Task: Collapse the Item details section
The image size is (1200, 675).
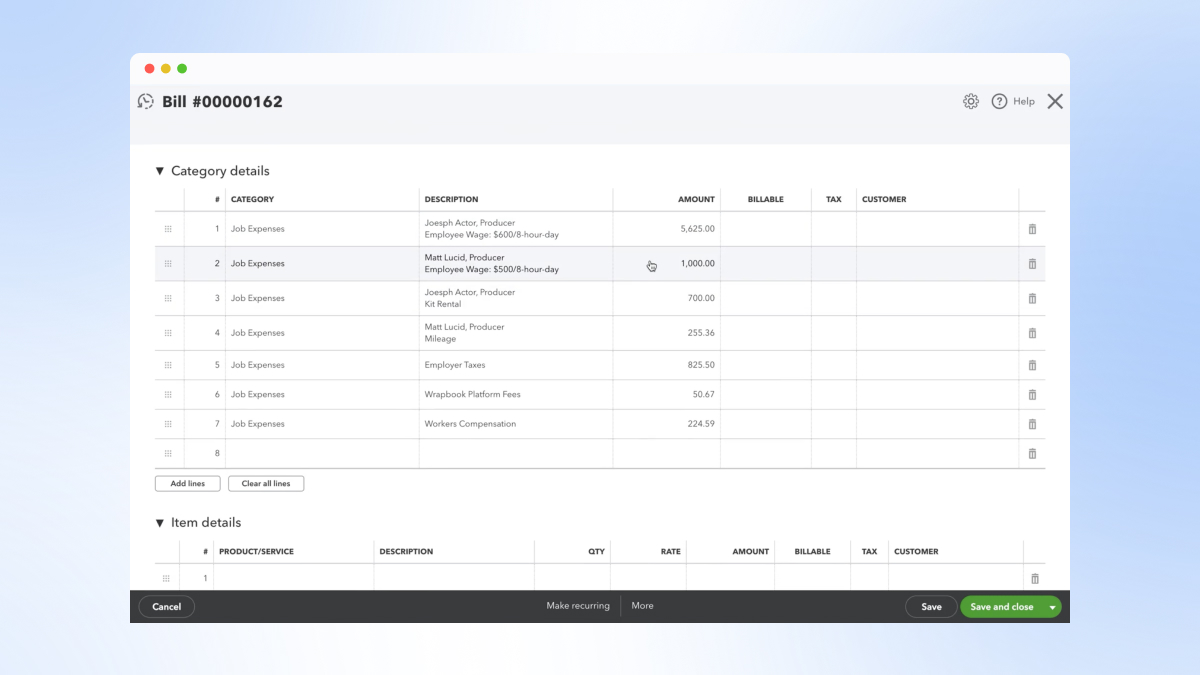Action: 160,522
